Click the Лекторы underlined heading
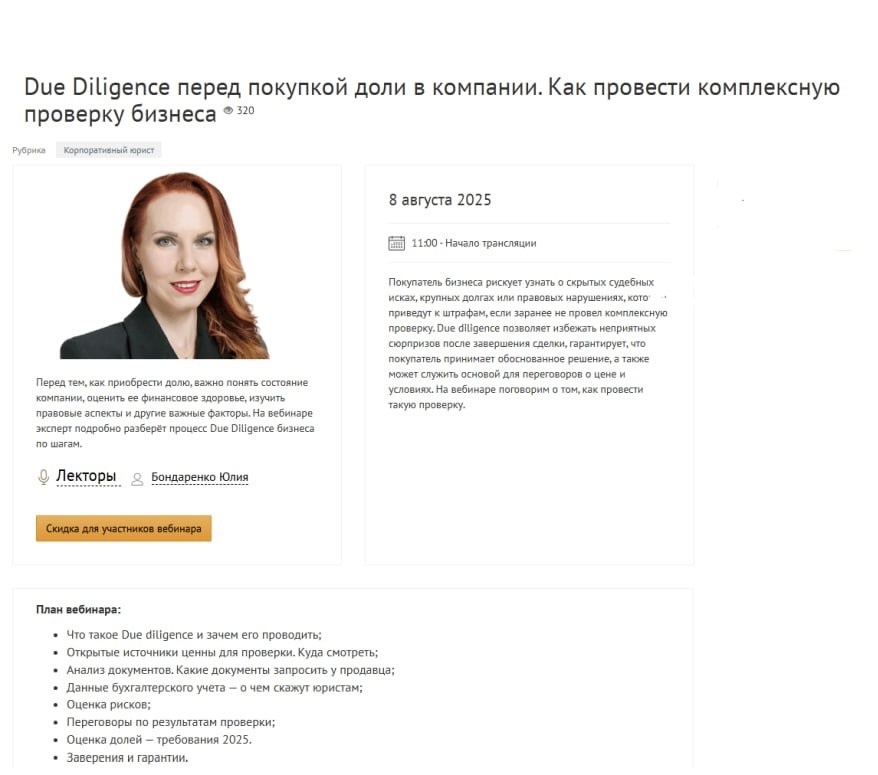This screenshot has height=775, width=878. (x=86, y=476)
